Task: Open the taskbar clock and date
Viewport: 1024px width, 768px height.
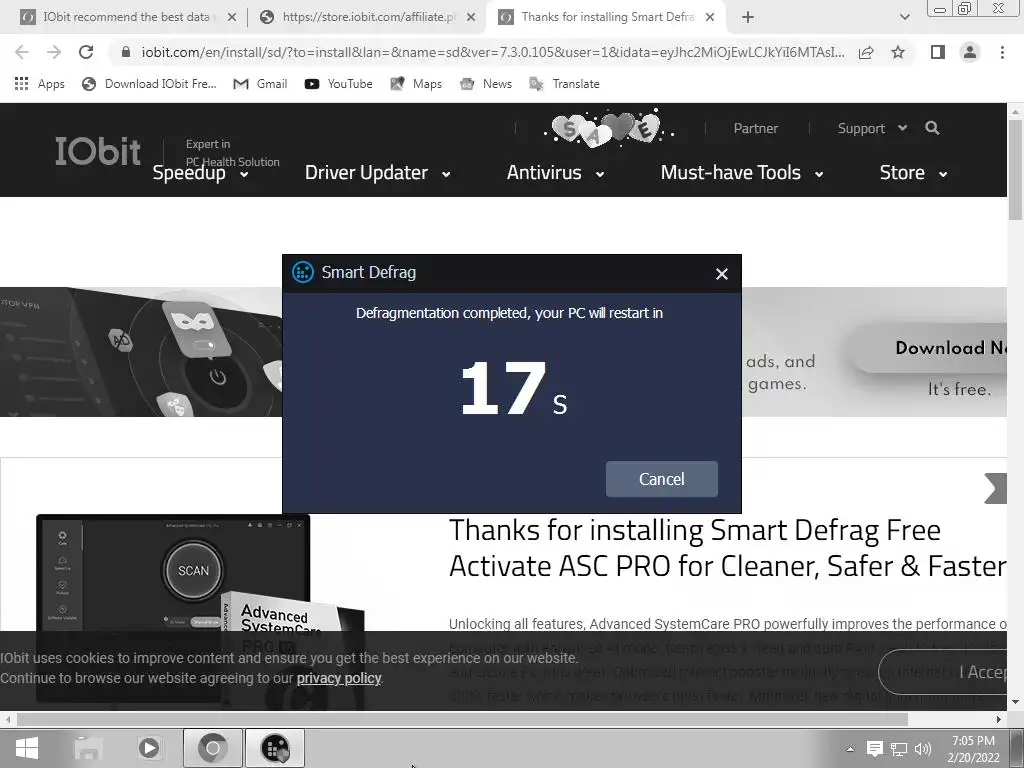Action: point(973,749)
